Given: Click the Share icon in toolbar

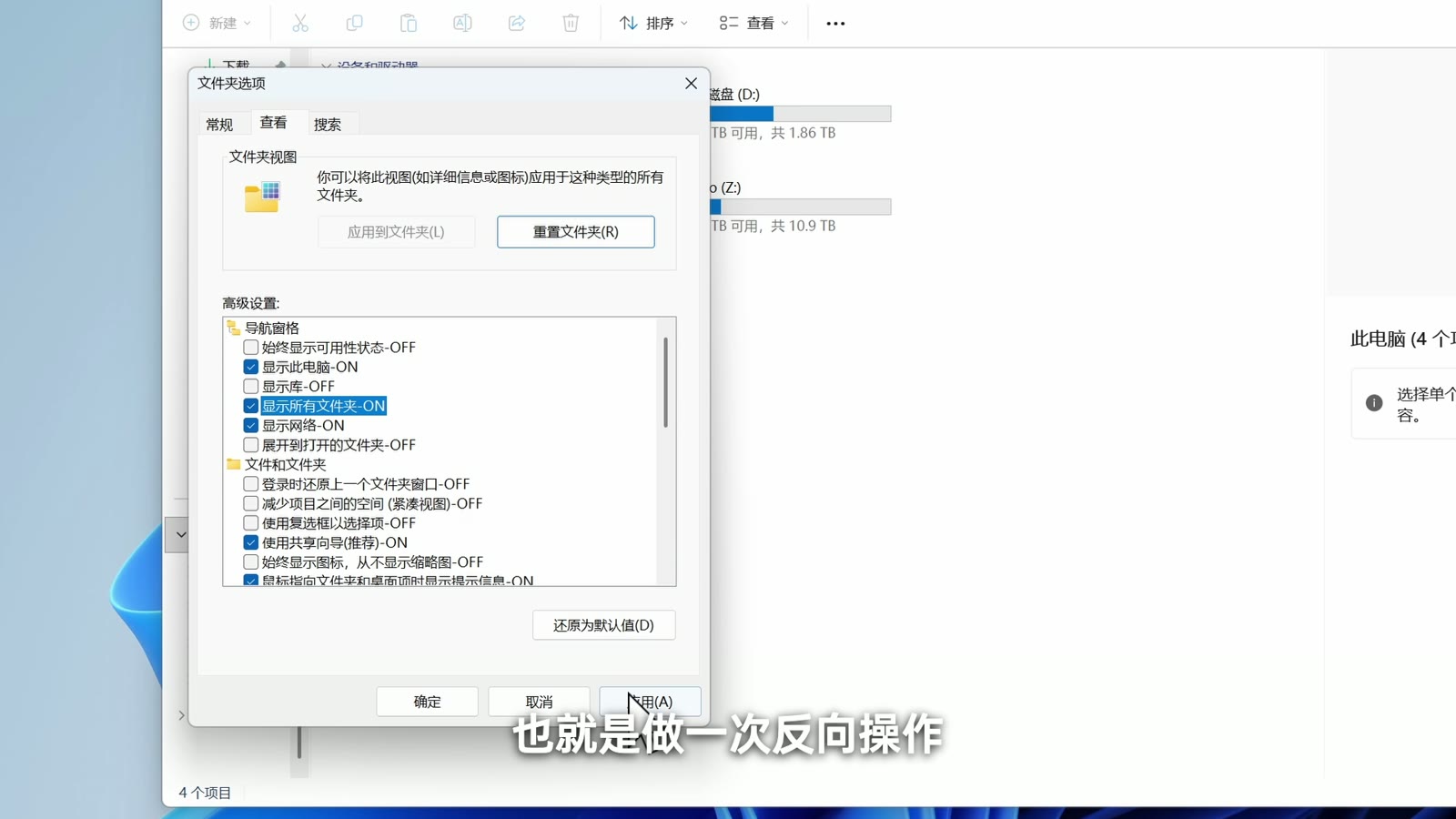Looking at the screenshot, I should pos(517,23).
